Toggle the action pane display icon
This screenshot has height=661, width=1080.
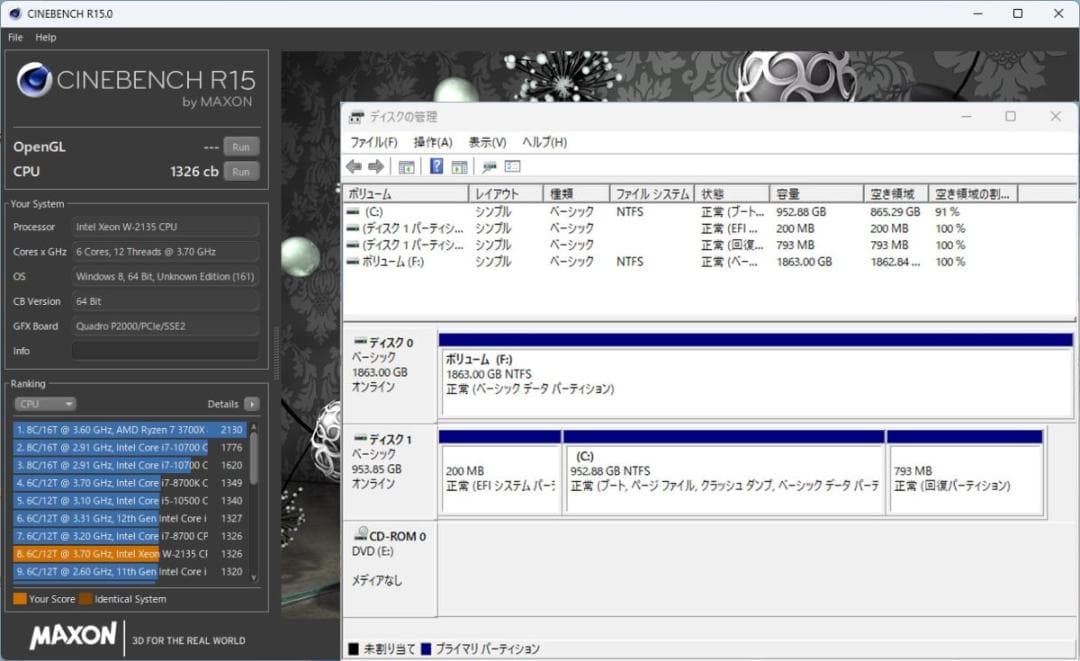(458, 167)
